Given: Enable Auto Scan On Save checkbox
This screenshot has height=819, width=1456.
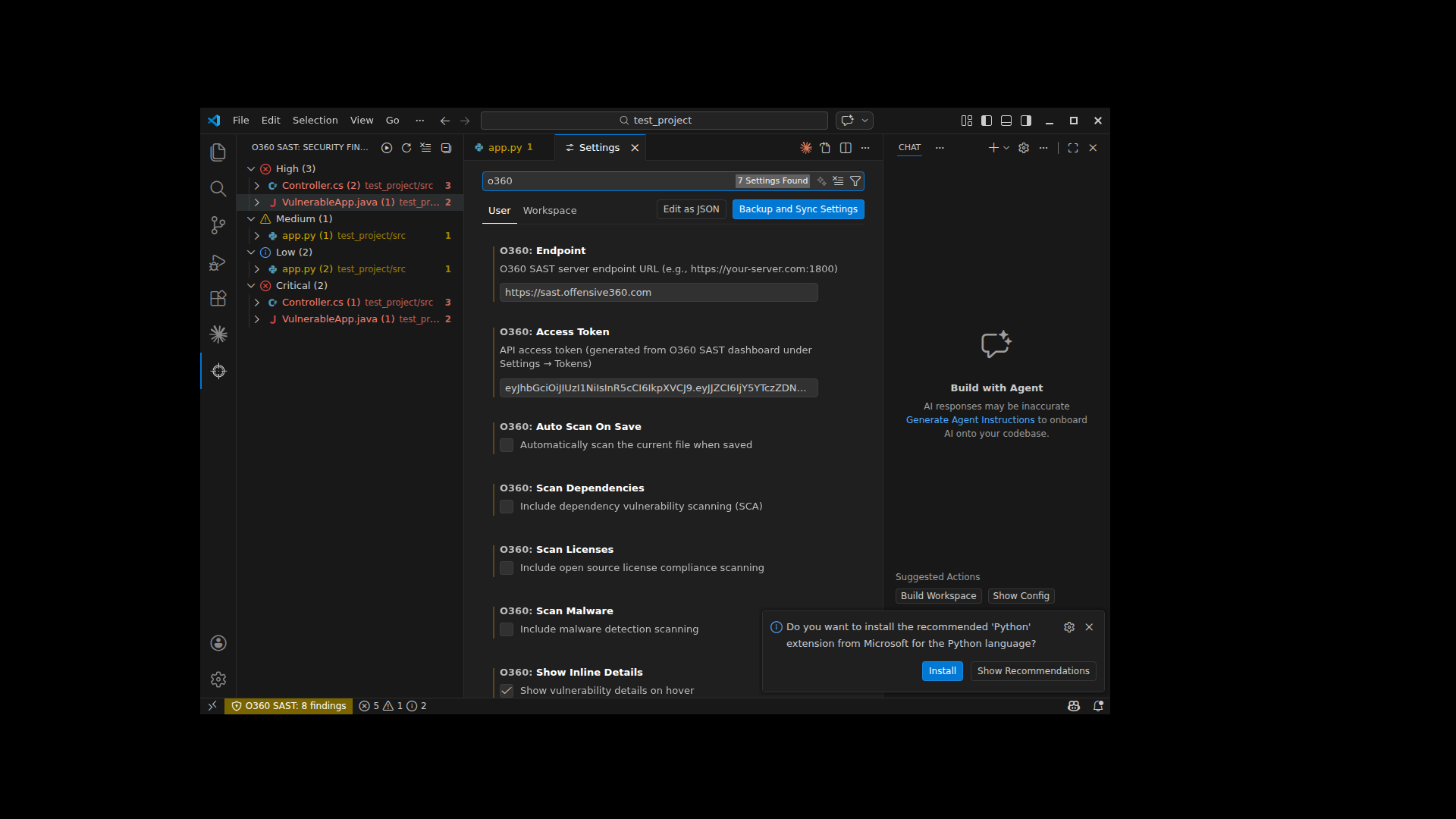Looking at the screenshot, I should tap(506, 445).
